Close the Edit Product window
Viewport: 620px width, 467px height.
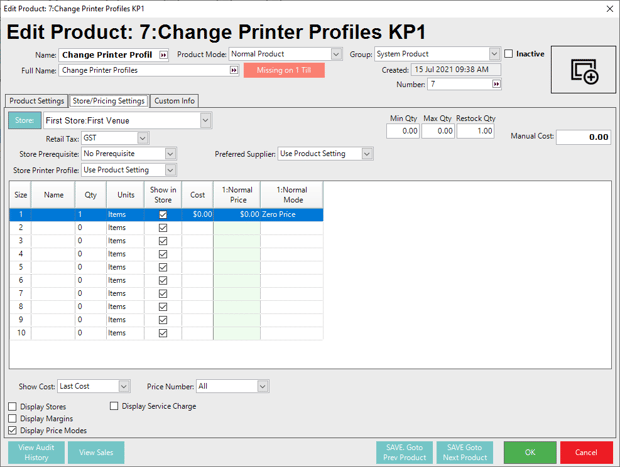610,8
